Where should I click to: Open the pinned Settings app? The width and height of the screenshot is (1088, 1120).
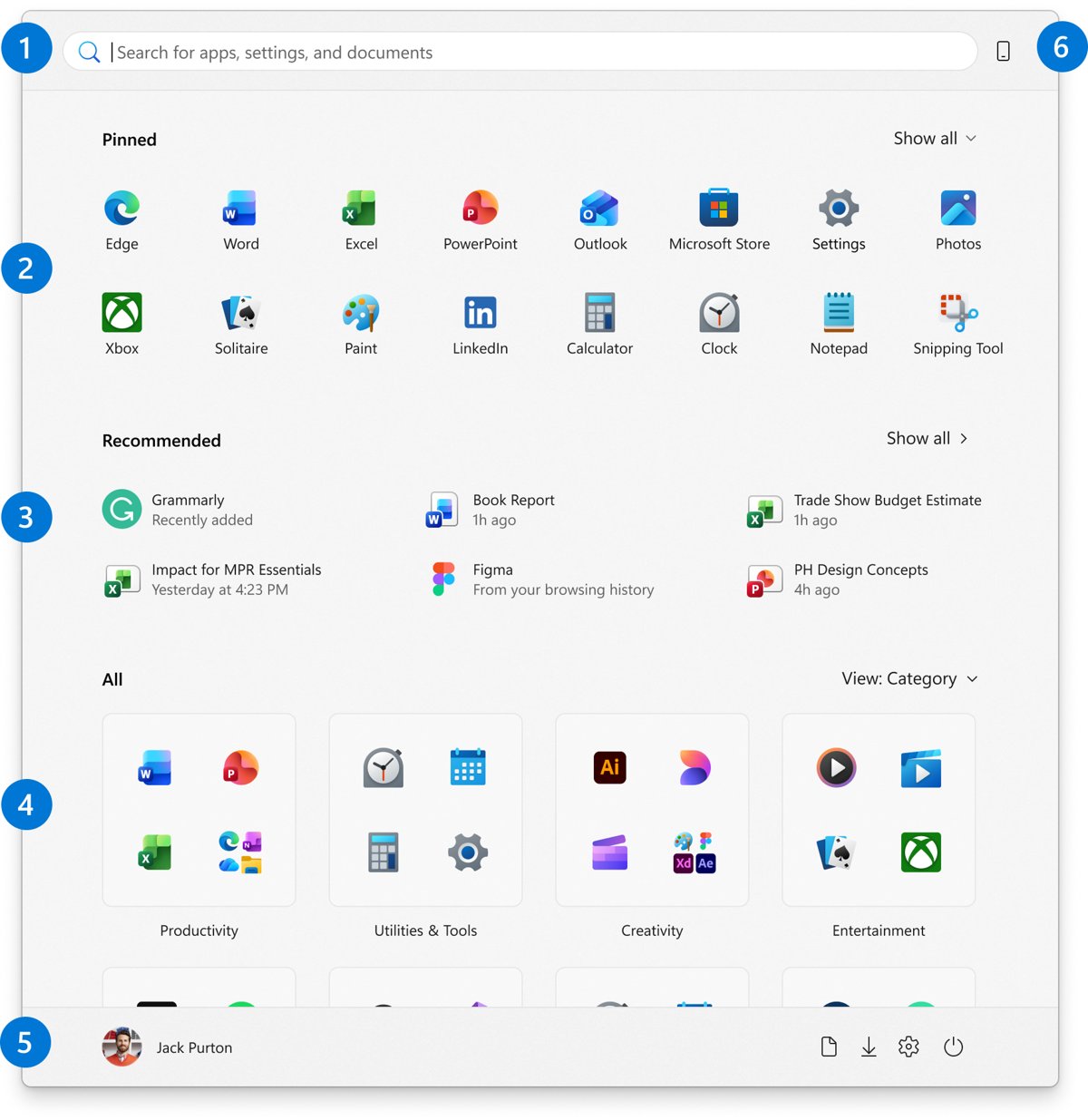point(839,220)
